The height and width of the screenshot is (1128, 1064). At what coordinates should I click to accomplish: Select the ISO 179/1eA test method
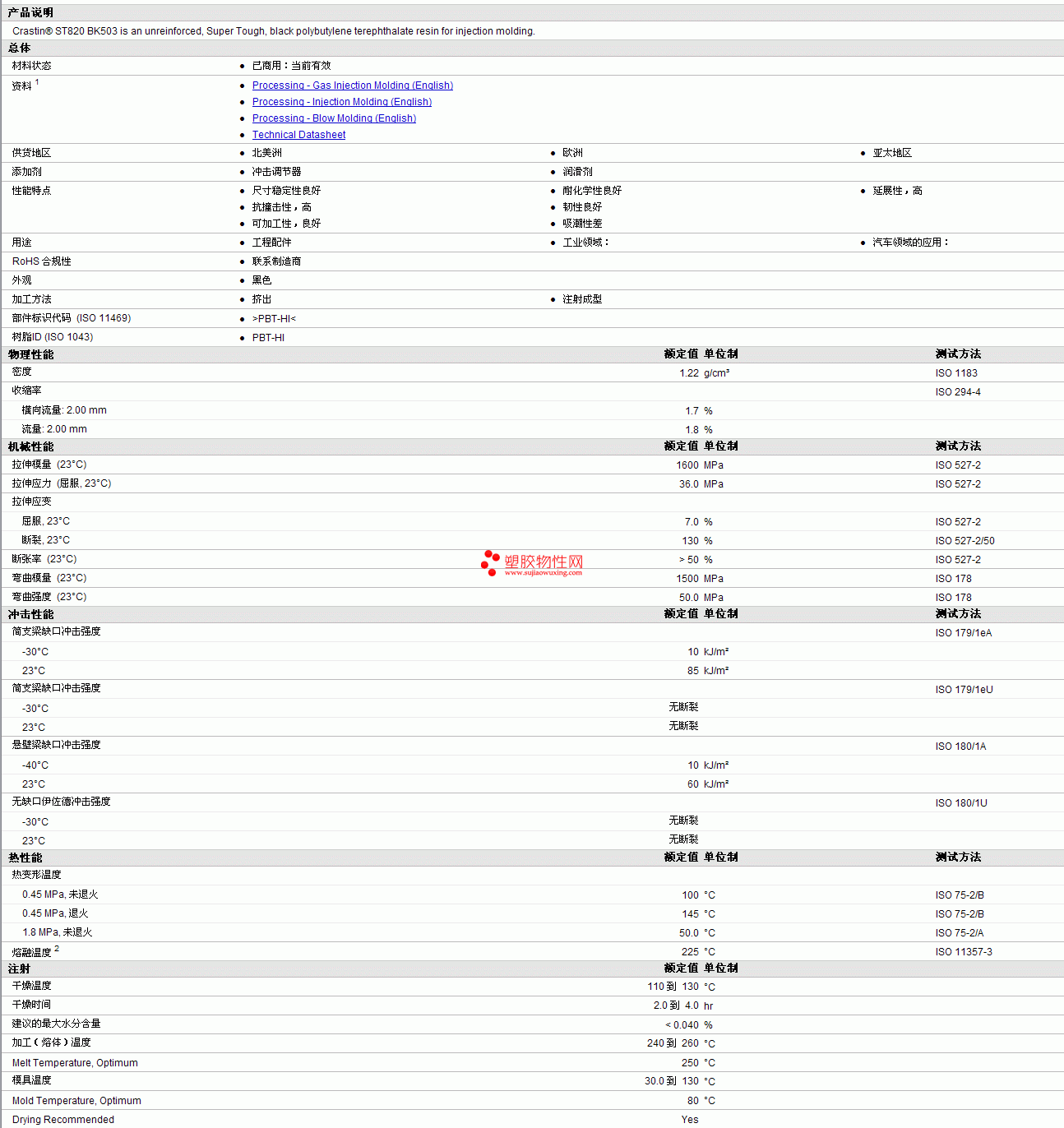pyautogui.click(x=964, y=633)
